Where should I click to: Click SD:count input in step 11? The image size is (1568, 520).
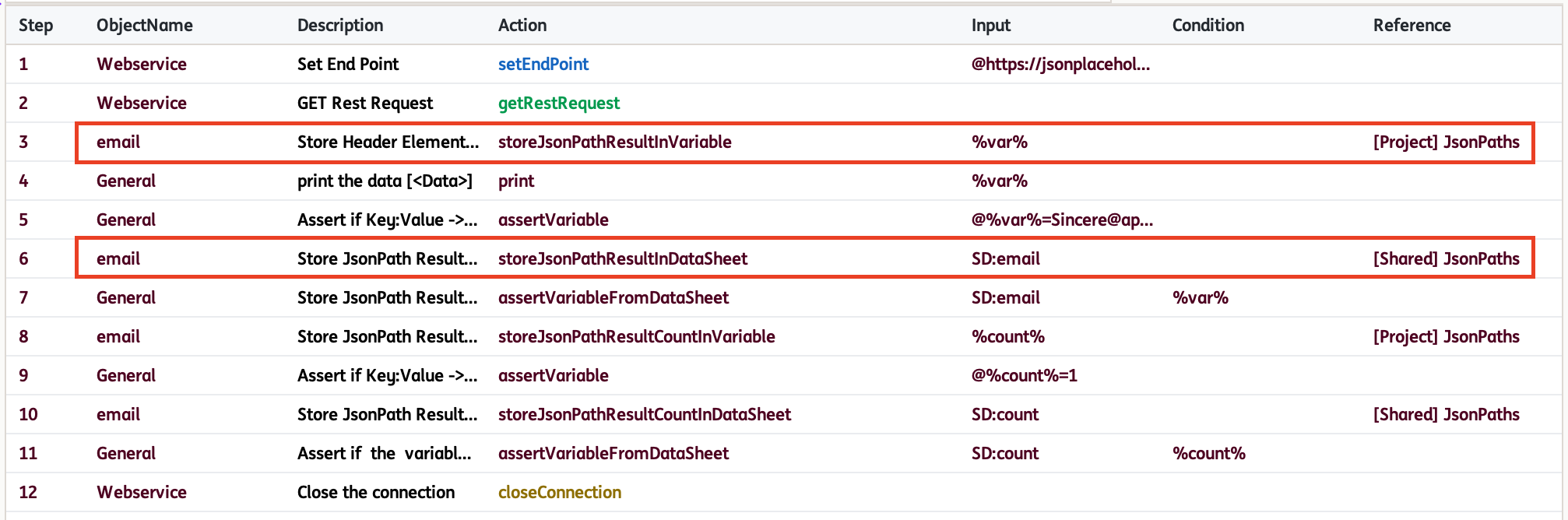click(x=1005, y=453)
